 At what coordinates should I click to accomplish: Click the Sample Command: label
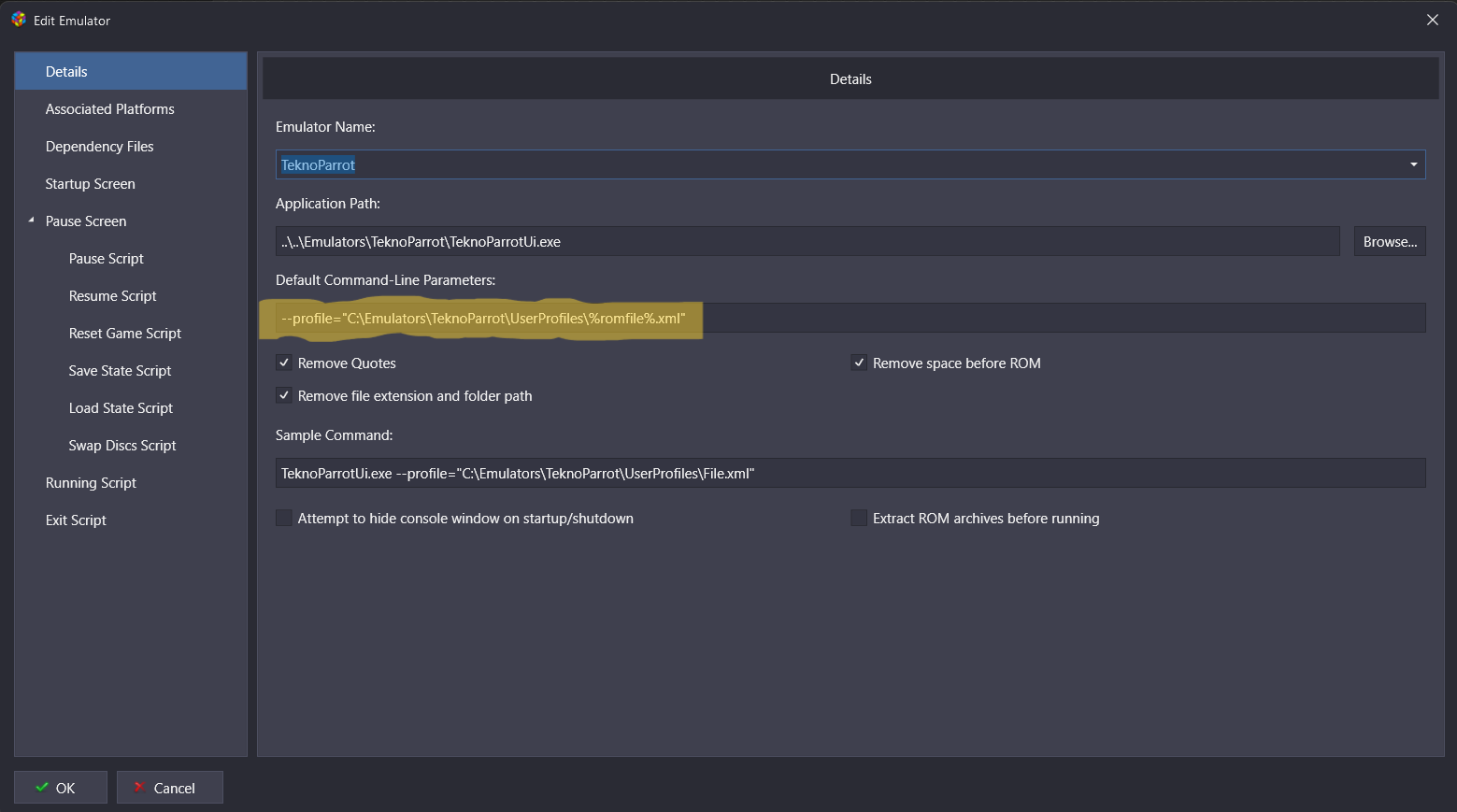tap(335, 435)
